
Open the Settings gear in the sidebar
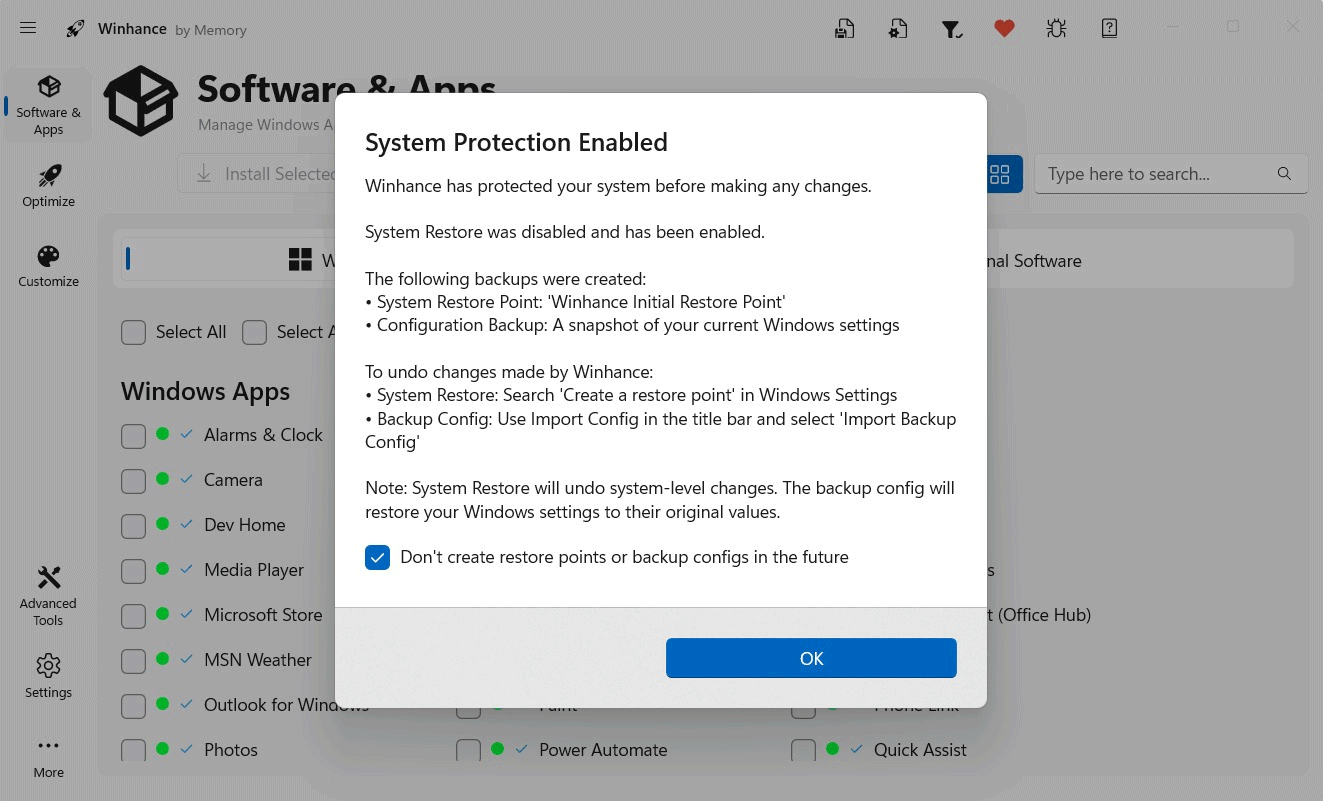coord(48,676)
